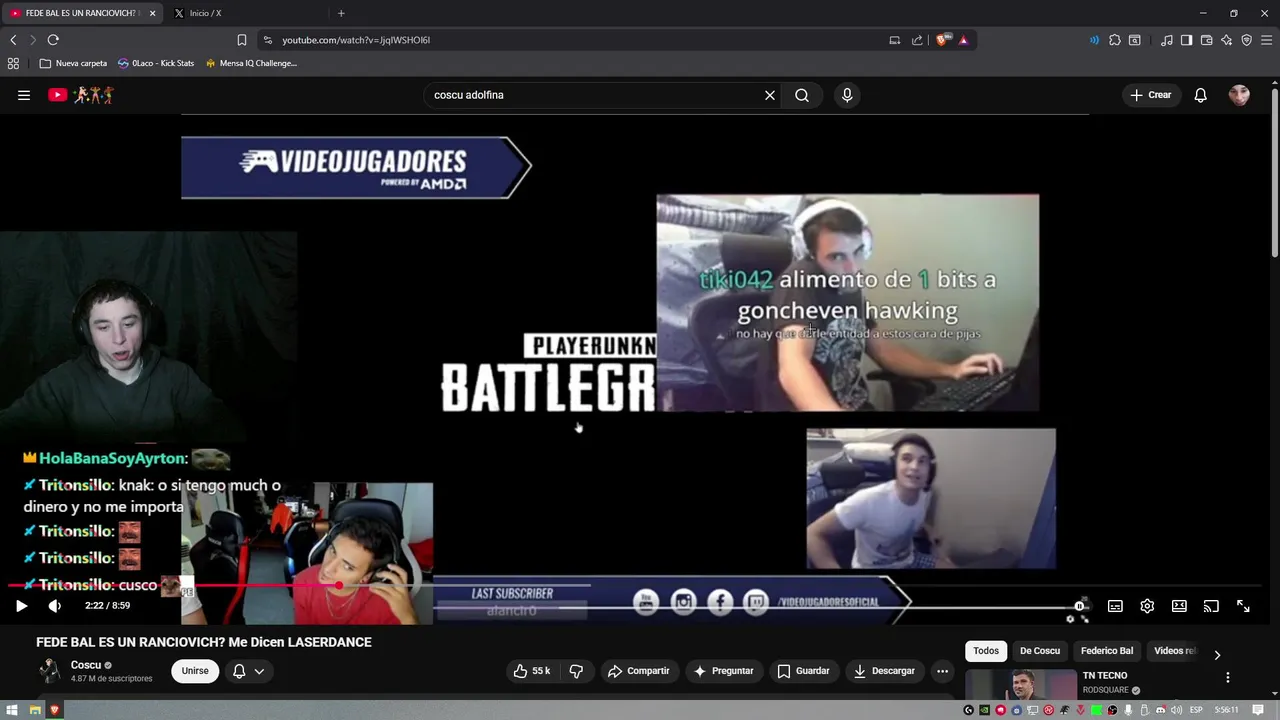Share page from address bar
The image size is (1280, 720).
pyautogui.click(x=917, y=40)
